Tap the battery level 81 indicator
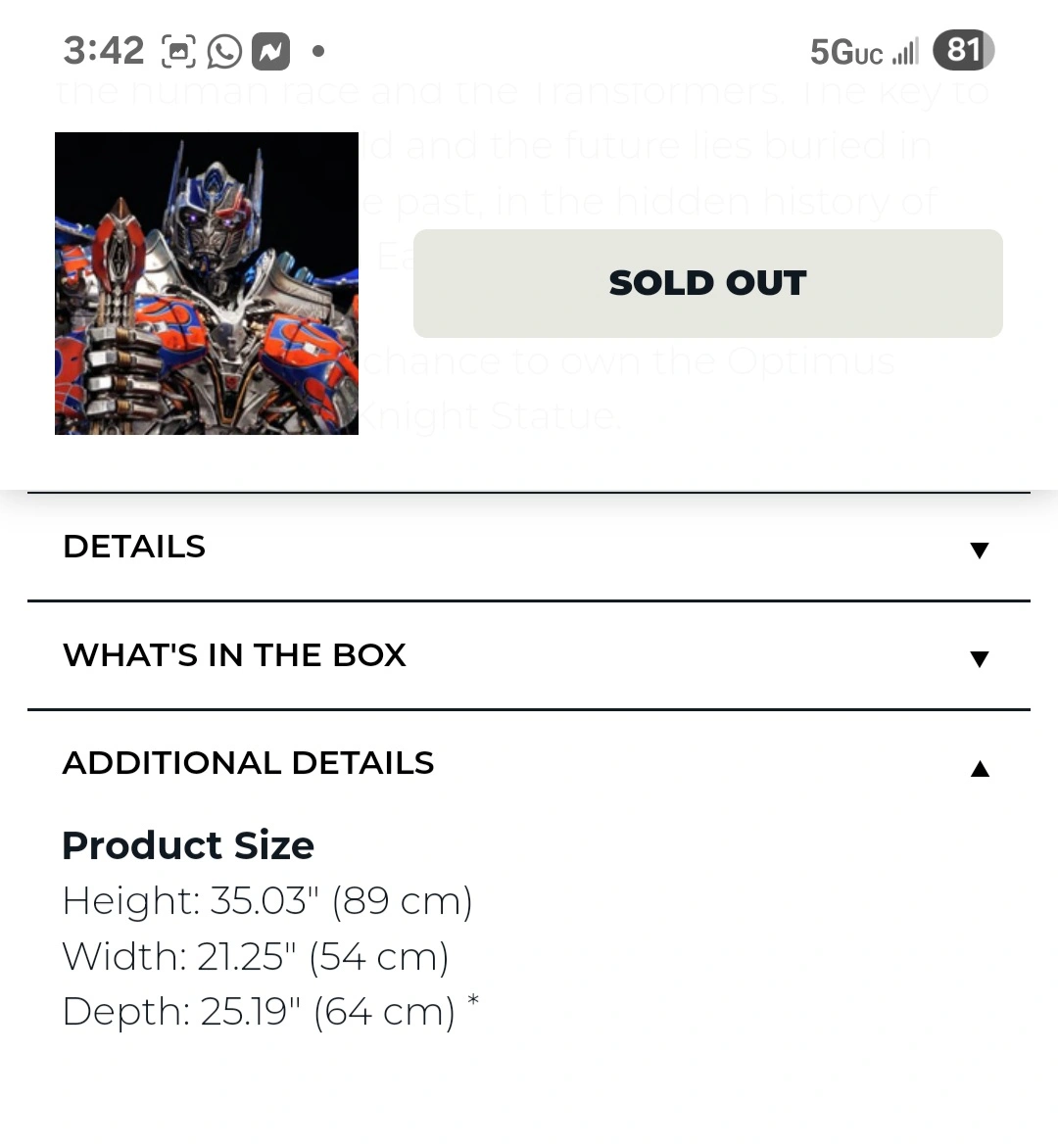The width and height of the screenshot is (1058, 1148). pos(964,50)
